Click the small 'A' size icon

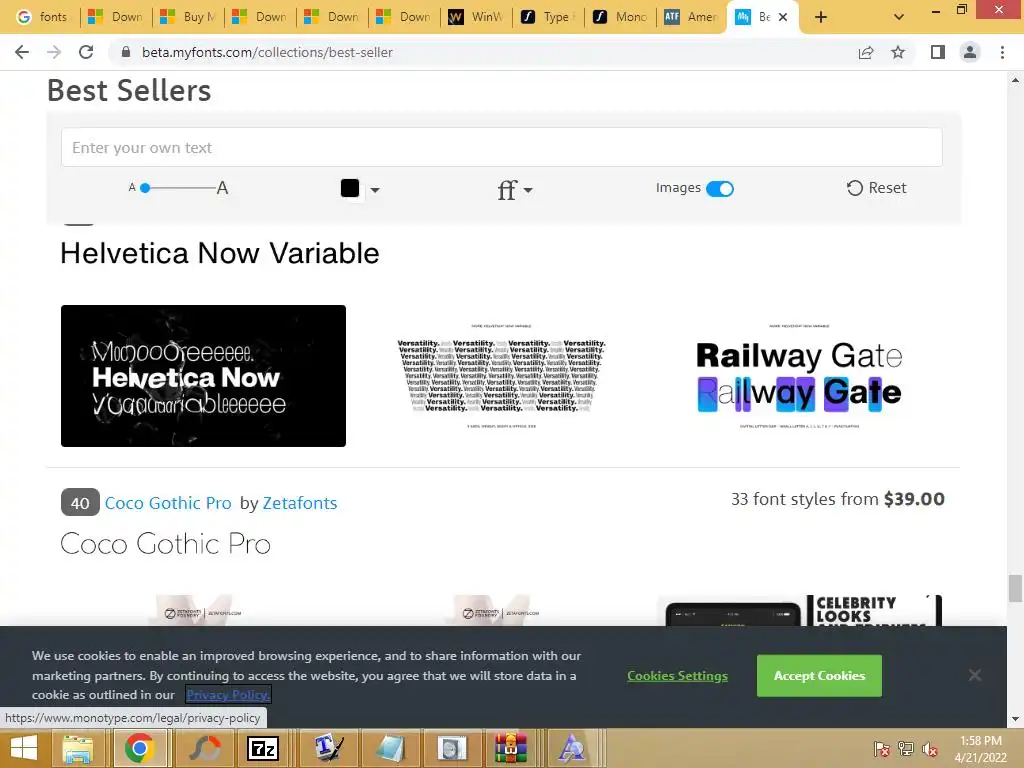(132, 188)
